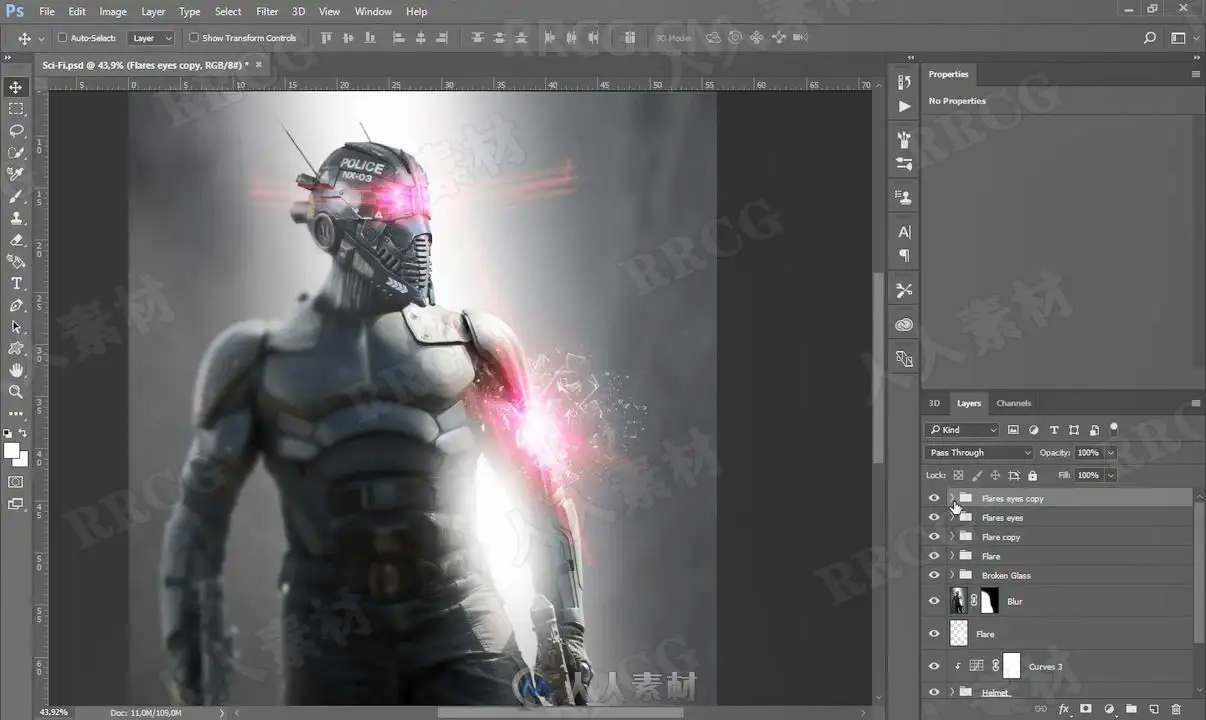Screen dimensions: 1206x720
Task: Click the zoom percentage field in status bar
Action: (x=54, y=712)
